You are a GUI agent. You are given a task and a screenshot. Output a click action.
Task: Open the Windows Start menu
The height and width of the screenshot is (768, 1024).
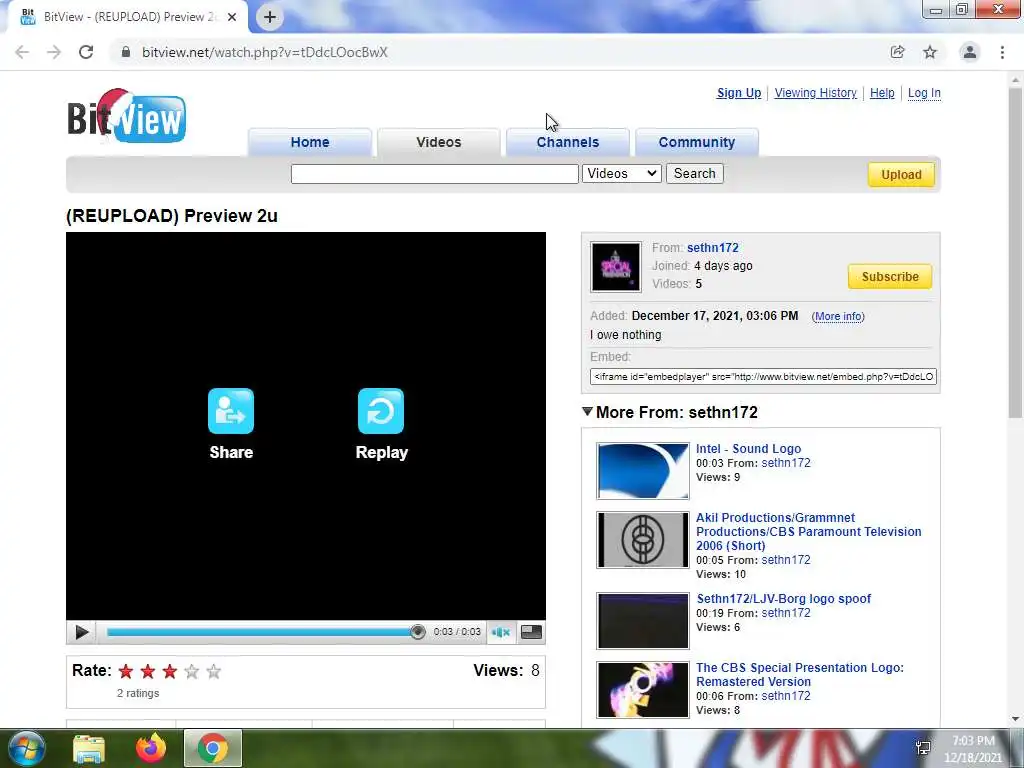[x=27, y=748]
